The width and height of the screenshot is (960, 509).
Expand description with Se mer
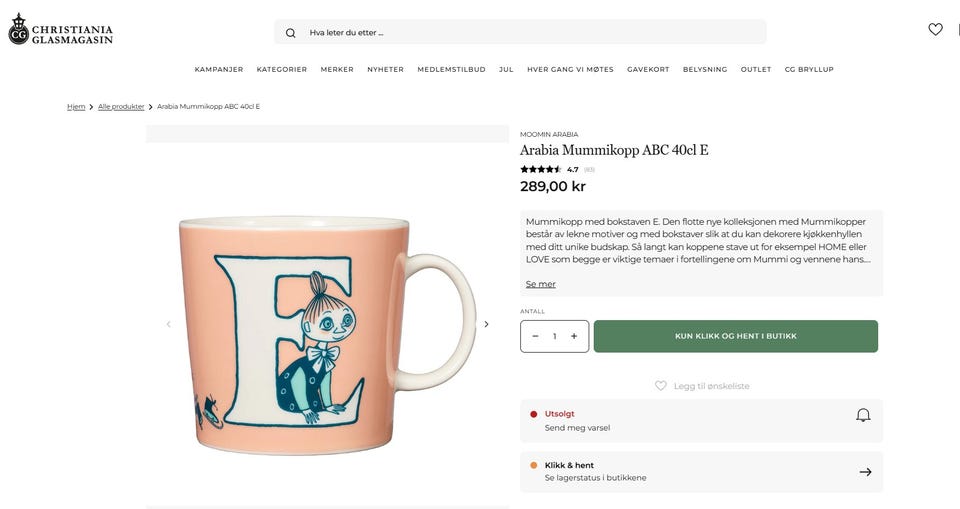click(x=541, y=284)
